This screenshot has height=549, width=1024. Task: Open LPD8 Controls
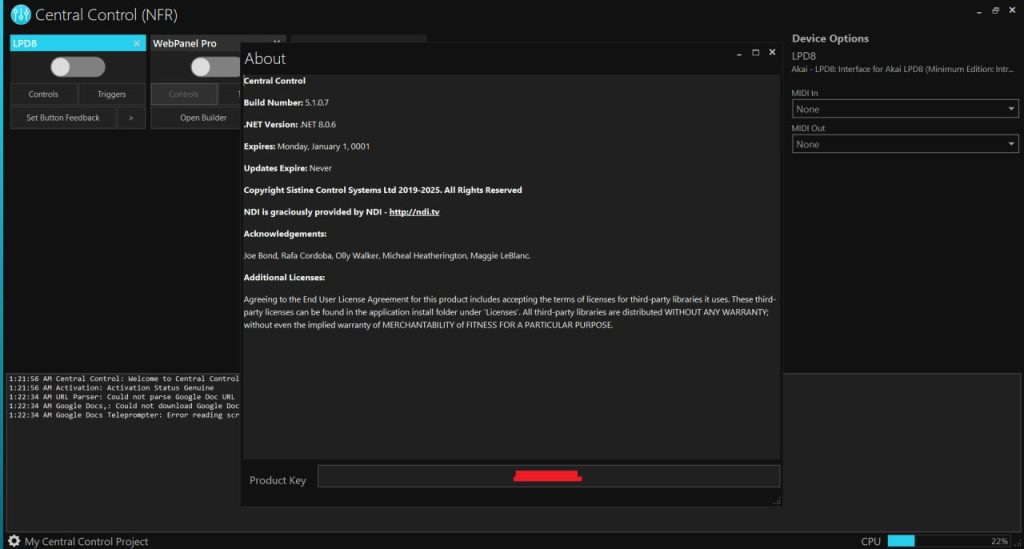coord(43,94)
